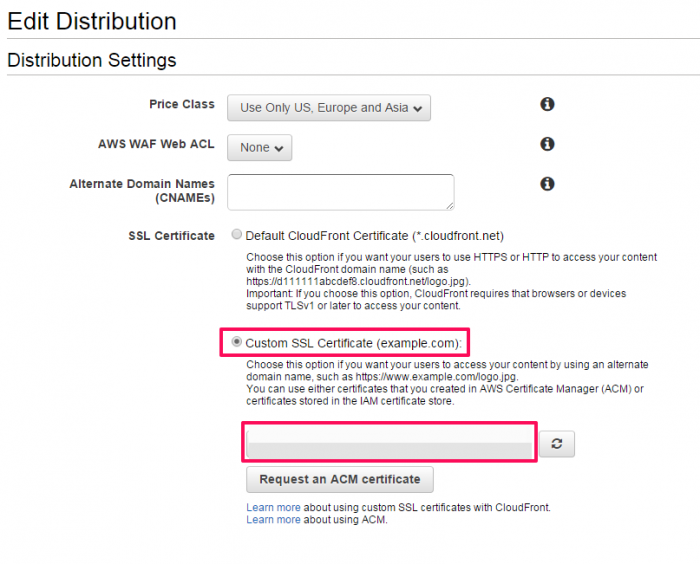Viewport: 700px width, 564px height.
Task: Open the Price Class dropdown
Action: click(x=329, y=108)
